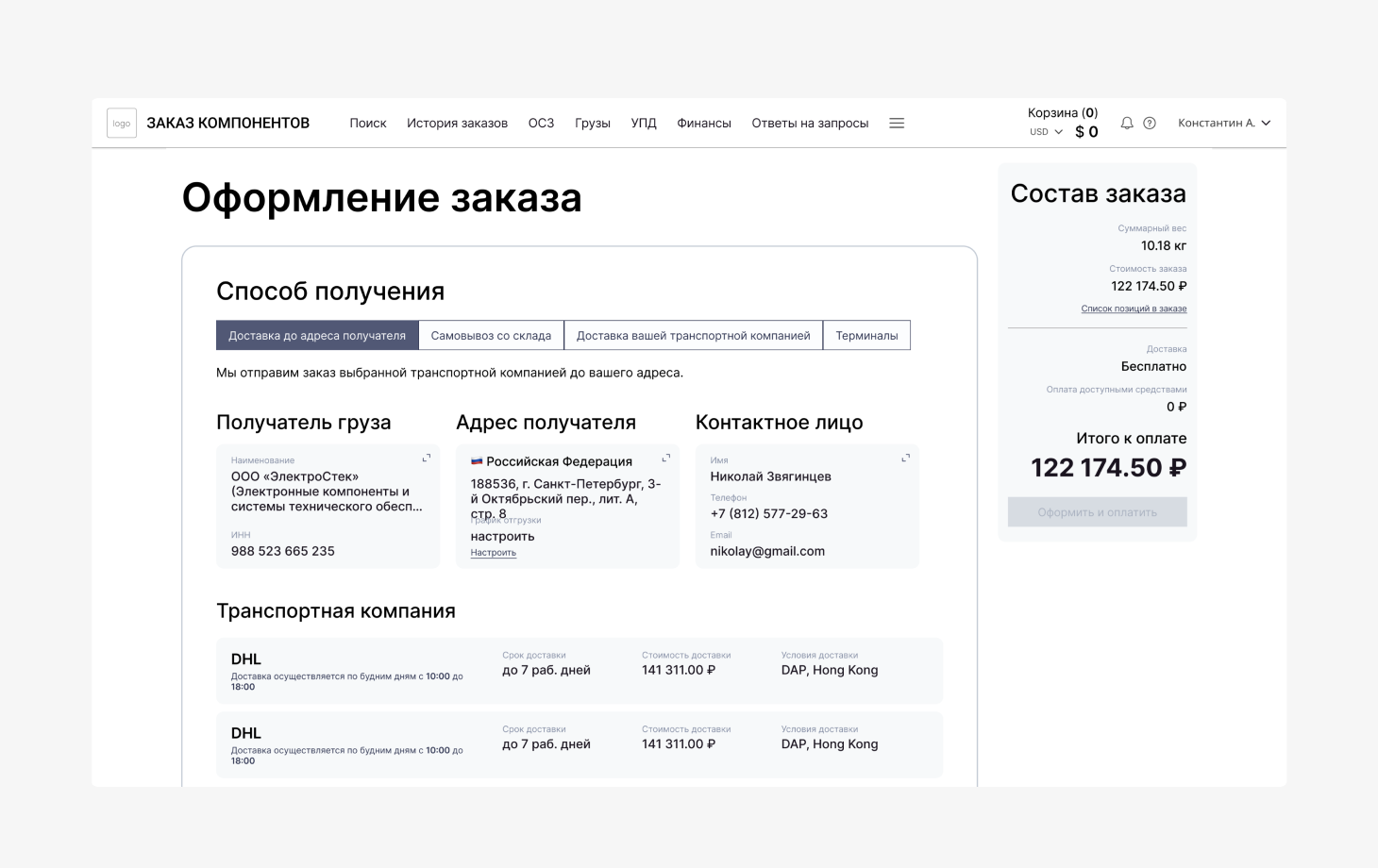Open the ОСЗ section
Image resolution: width=1378 pixels, height=868 pixels.
coord(541,123)
